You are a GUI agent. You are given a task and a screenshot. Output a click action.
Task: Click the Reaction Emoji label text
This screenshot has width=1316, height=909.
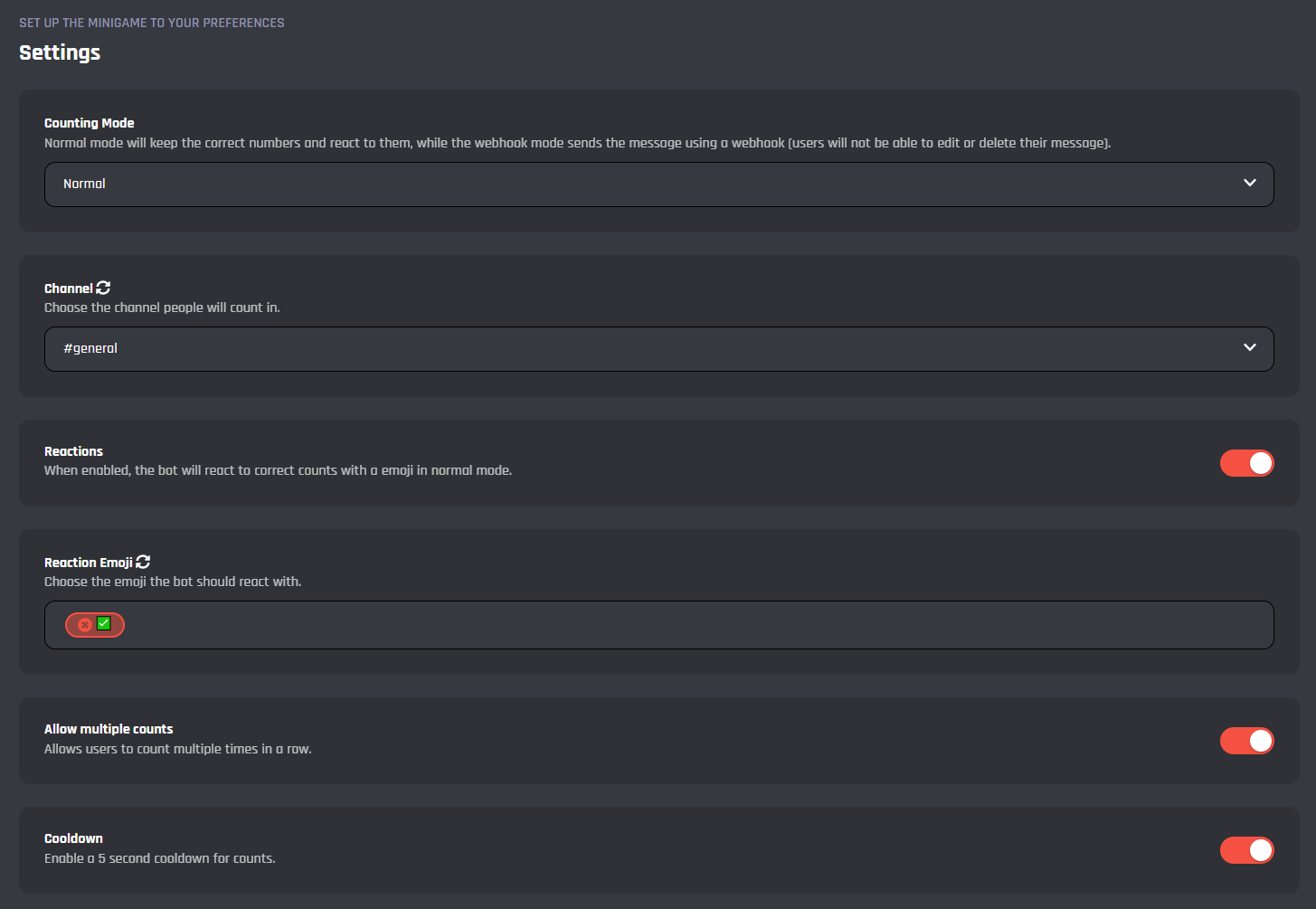point(89,563)
